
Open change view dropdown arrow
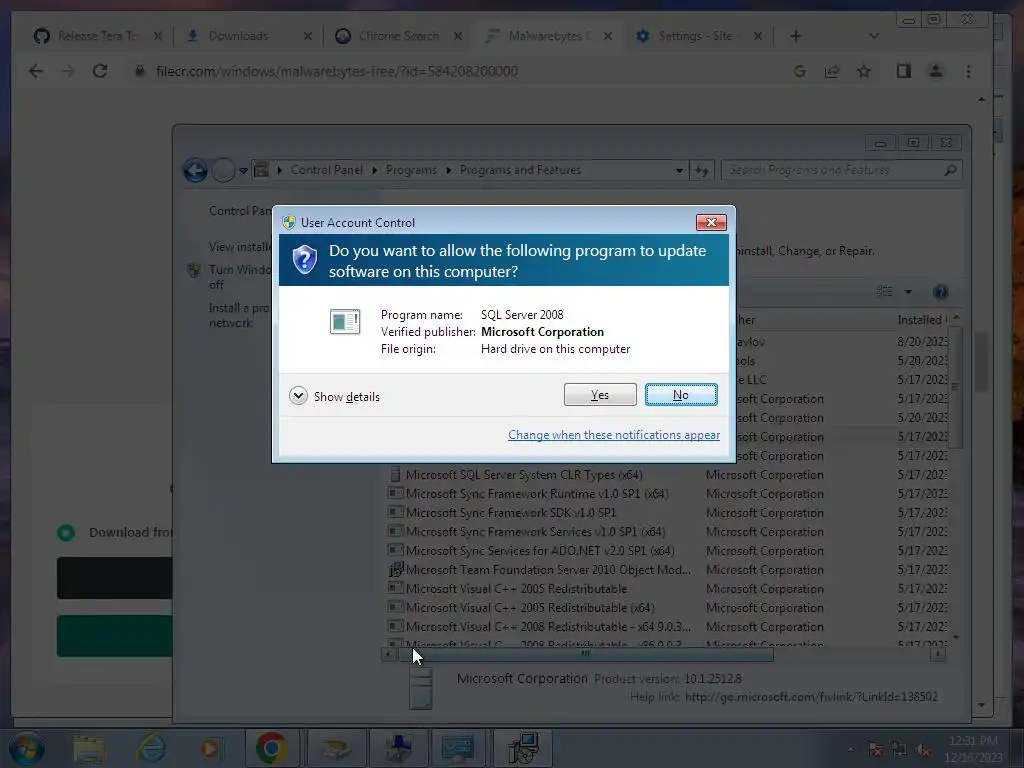(x=908, y=292)
